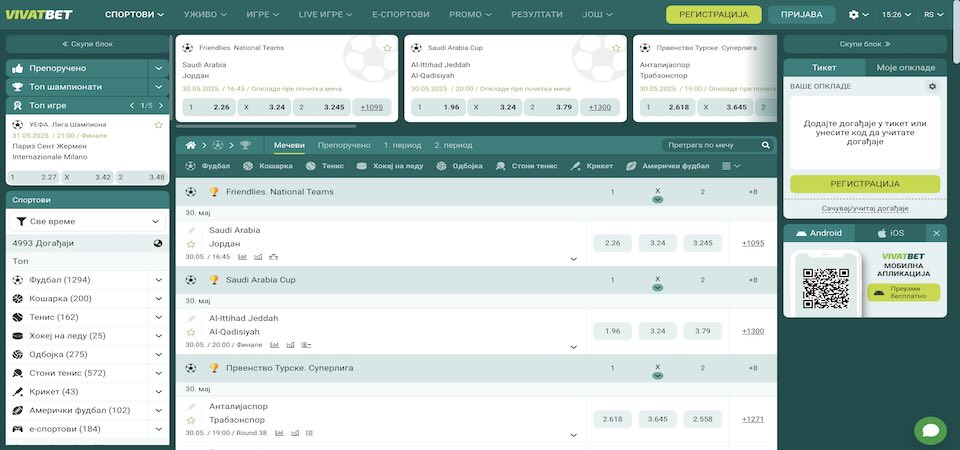The height and width of the screenshot is (450, 960).
Task: Open the live chat bubble
Action: click(x=930, y=431)
